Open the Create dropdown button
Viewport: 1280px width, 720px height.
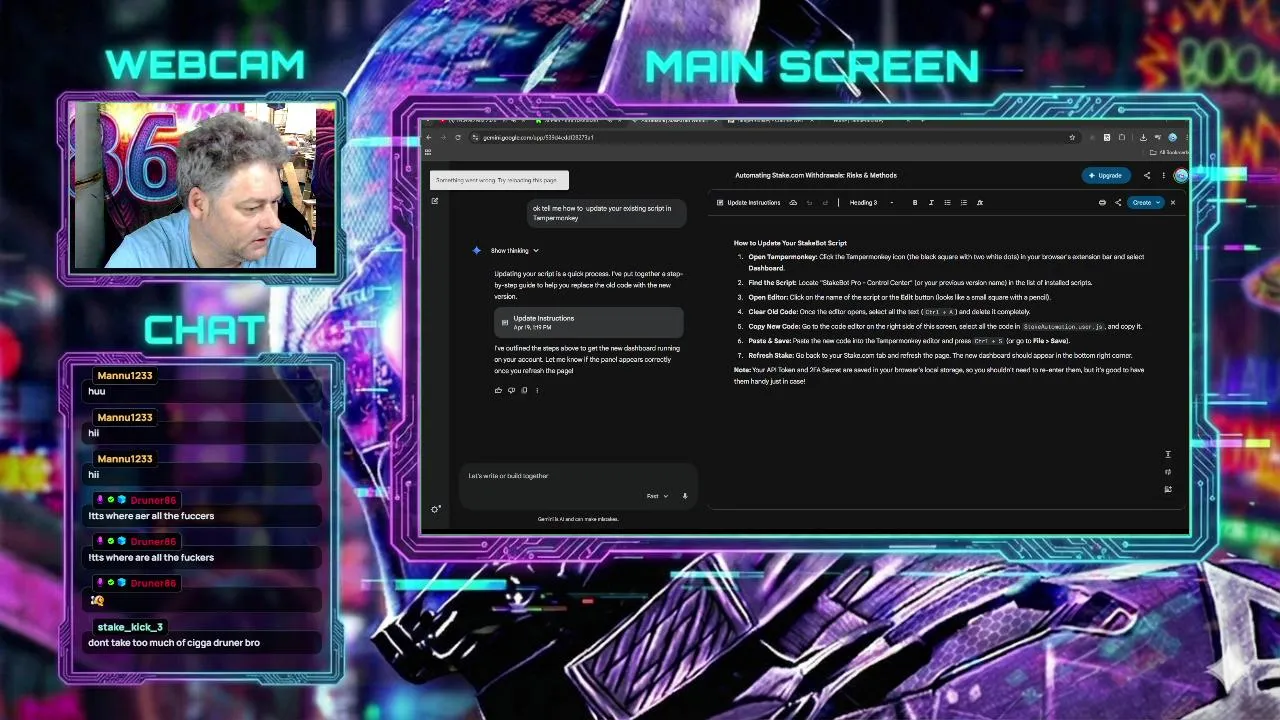pyautogui.click(x=1146, y=203)
